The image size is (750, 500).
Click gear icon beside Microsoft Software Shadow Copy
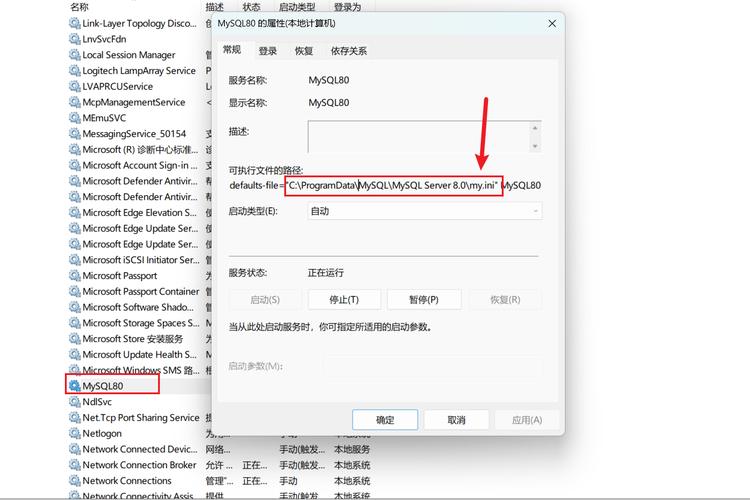coord(75,307)
